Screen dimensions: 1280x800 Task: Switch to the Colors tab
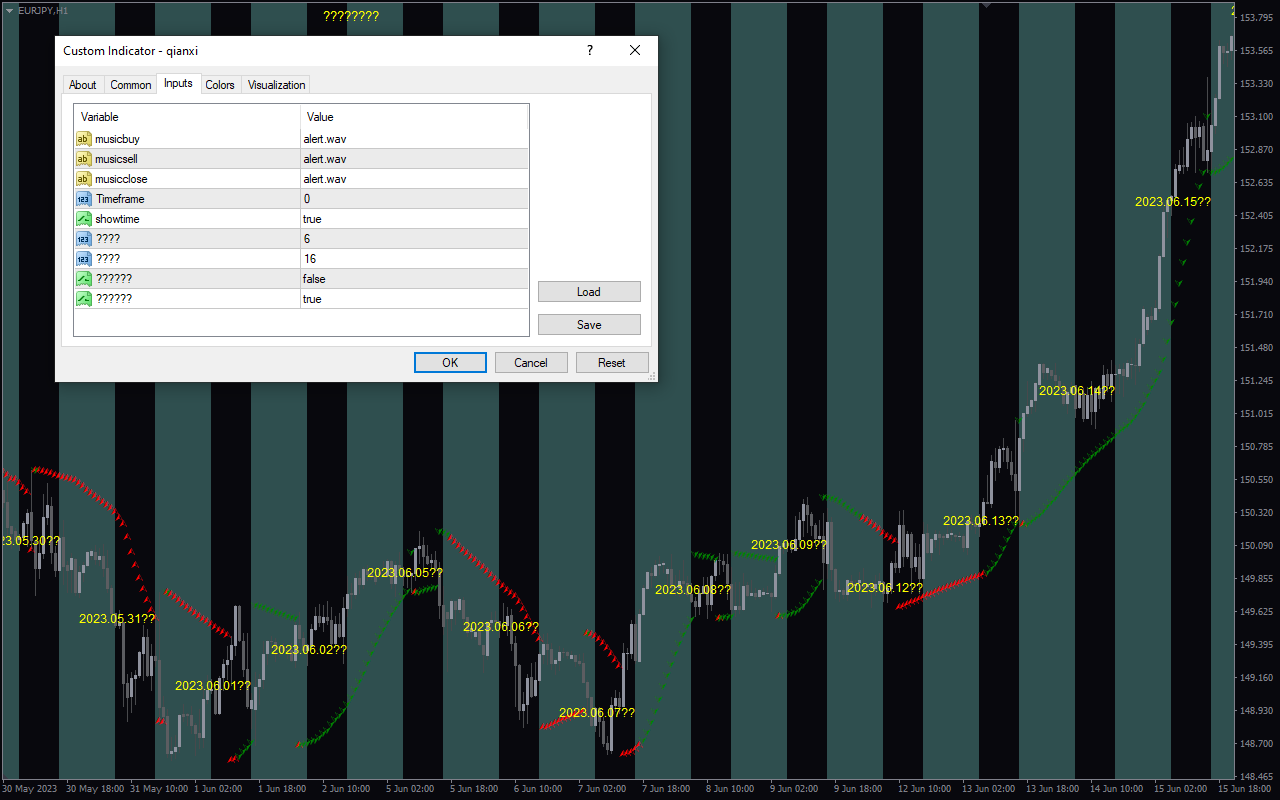pyautogui.click(x=220, y=85)
